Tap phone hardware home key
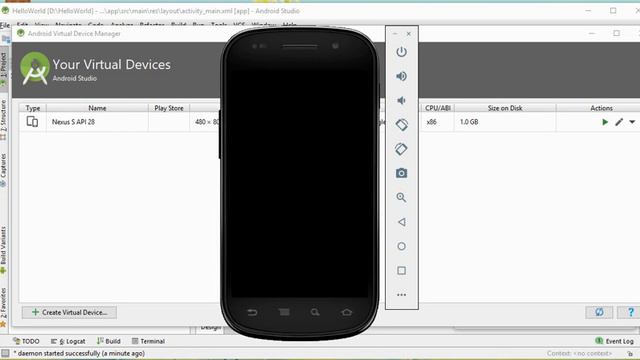640x360 pixels. (346, 312)
